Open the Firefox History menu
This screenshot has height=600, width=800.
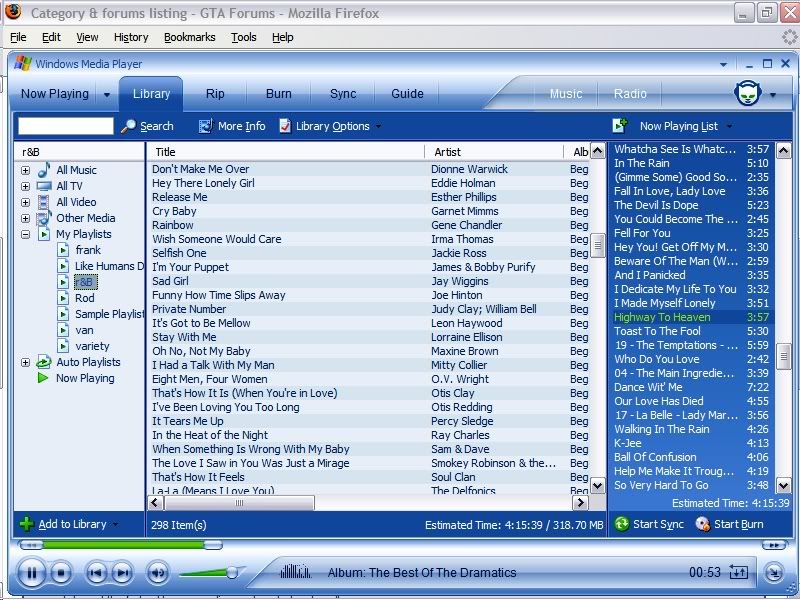coord(131,37)
